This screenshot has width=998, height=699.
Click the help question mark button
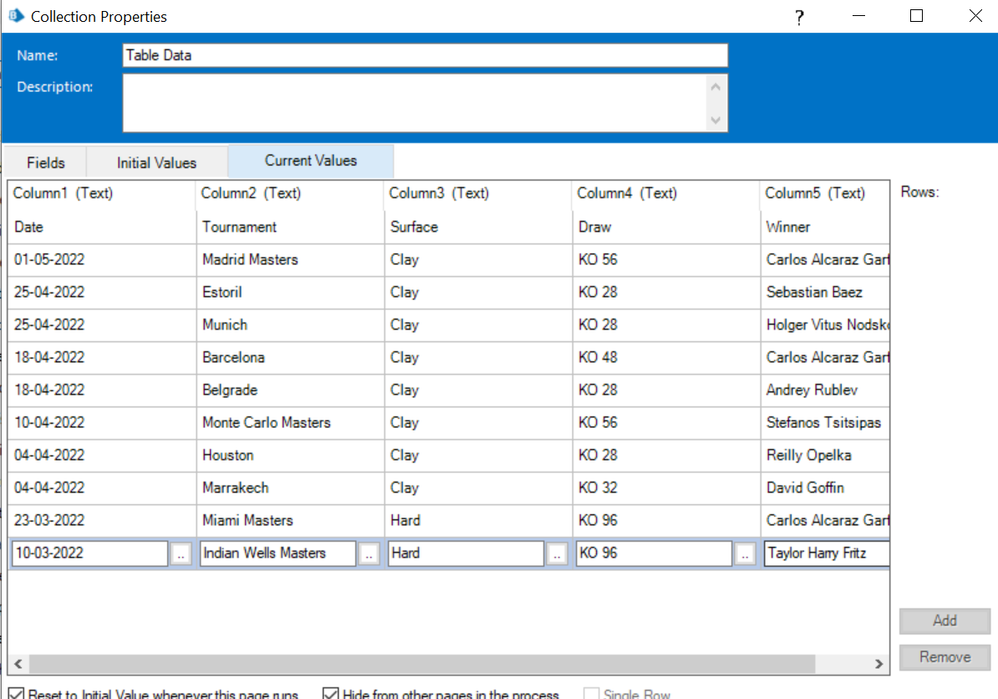pyautogui.click(x=799, y=17)
